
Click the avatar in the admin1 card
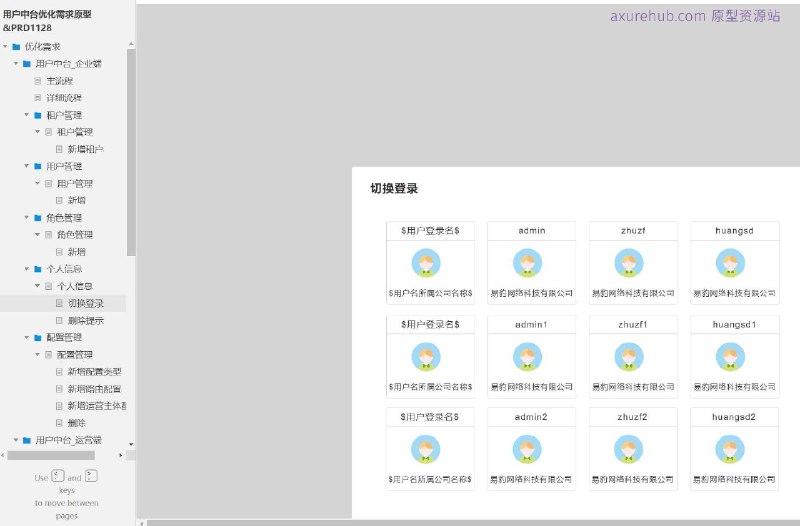coord(527,356)
